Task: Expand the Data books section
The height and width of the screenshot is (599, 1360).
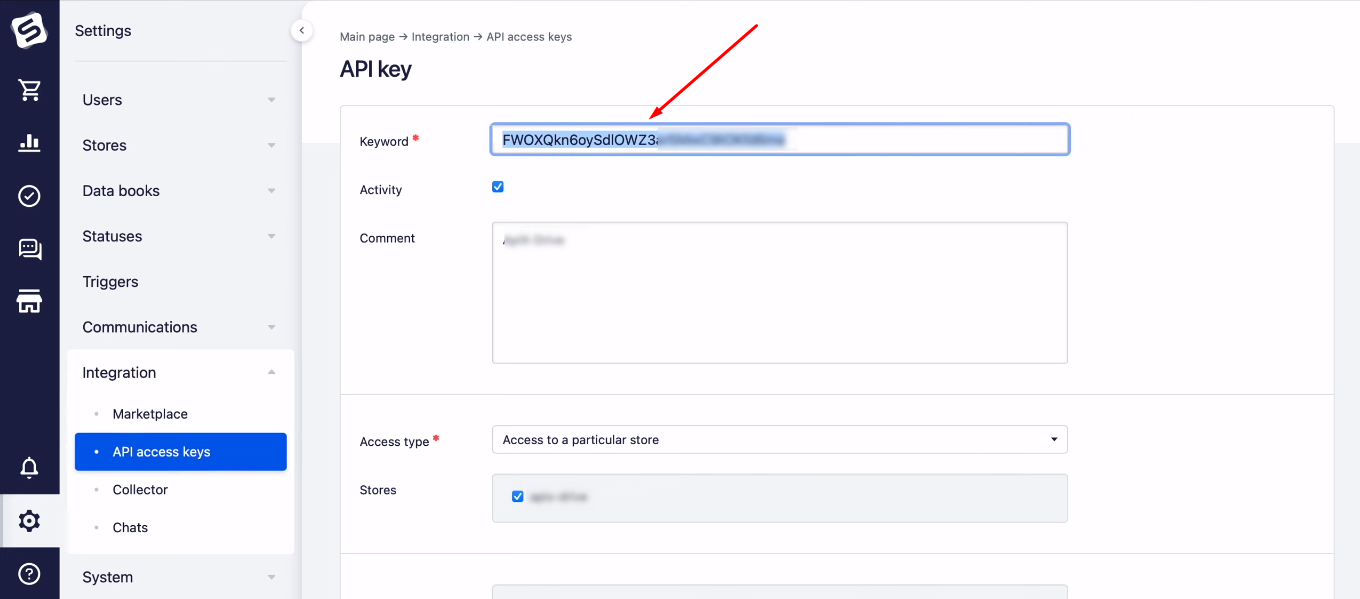Action: point(180,191)
